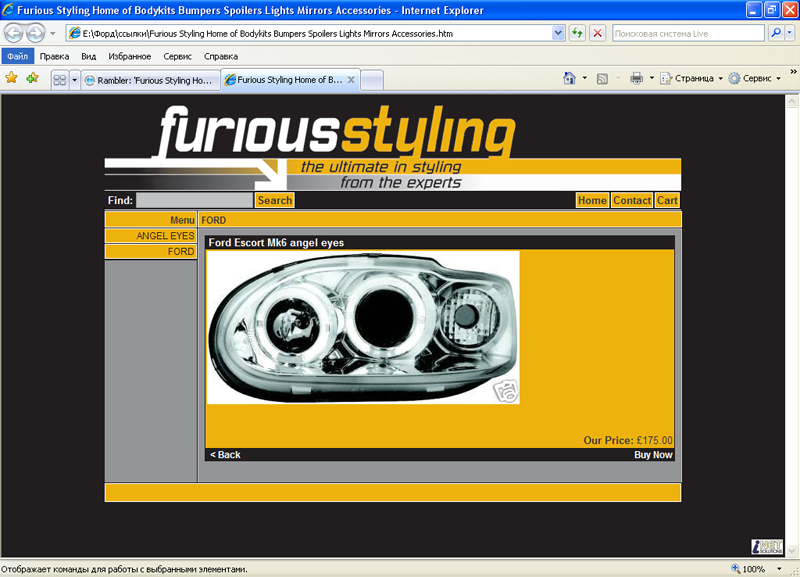Click the red Stop loading icon
800x577 pixels.
coord(597,34)
